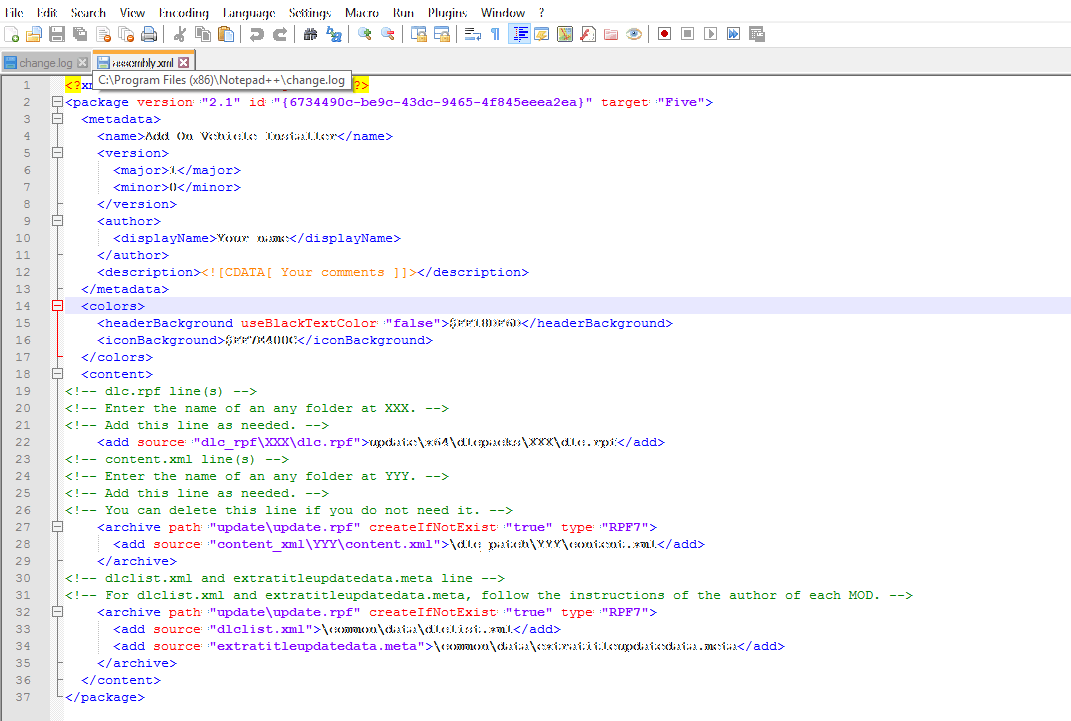Screen dimensions: 1071x721
Task: Toggle the indent guide toolbar button
Action: point(519,34)
